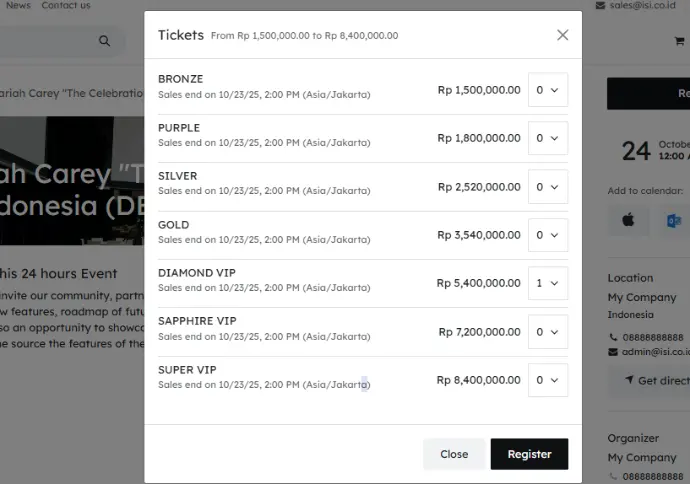Screen dimensions: 690x484
Task: Click the Close button in dialog footer
Action: pos(454,454)
